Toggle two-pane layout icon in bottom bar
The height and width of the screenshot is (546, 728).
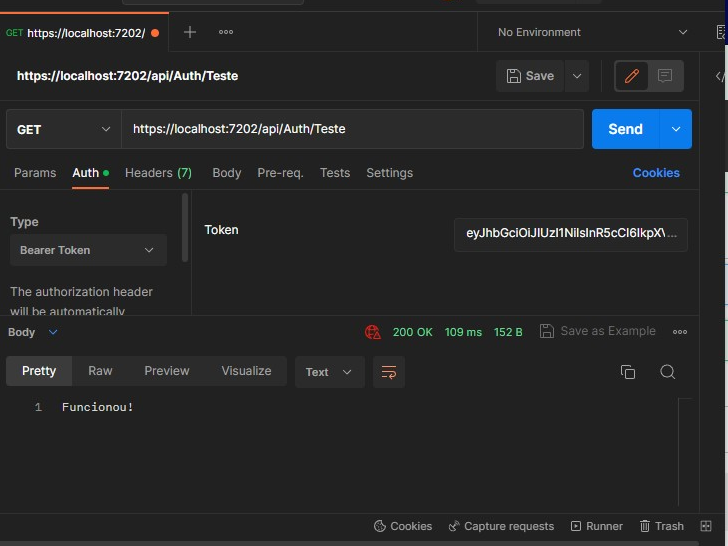pyautogui.click(x=706, y=526)
